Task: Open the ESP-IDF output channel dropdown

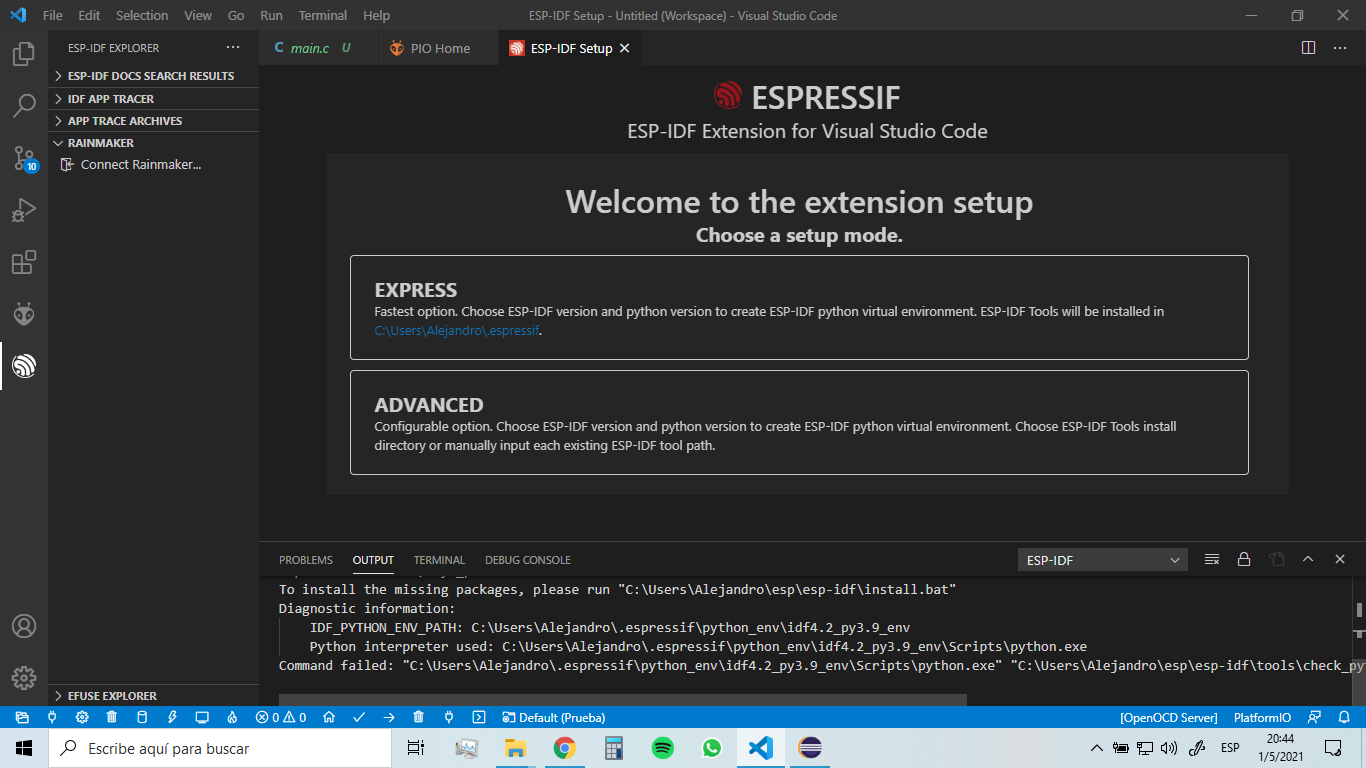Action: (1101, 559)
